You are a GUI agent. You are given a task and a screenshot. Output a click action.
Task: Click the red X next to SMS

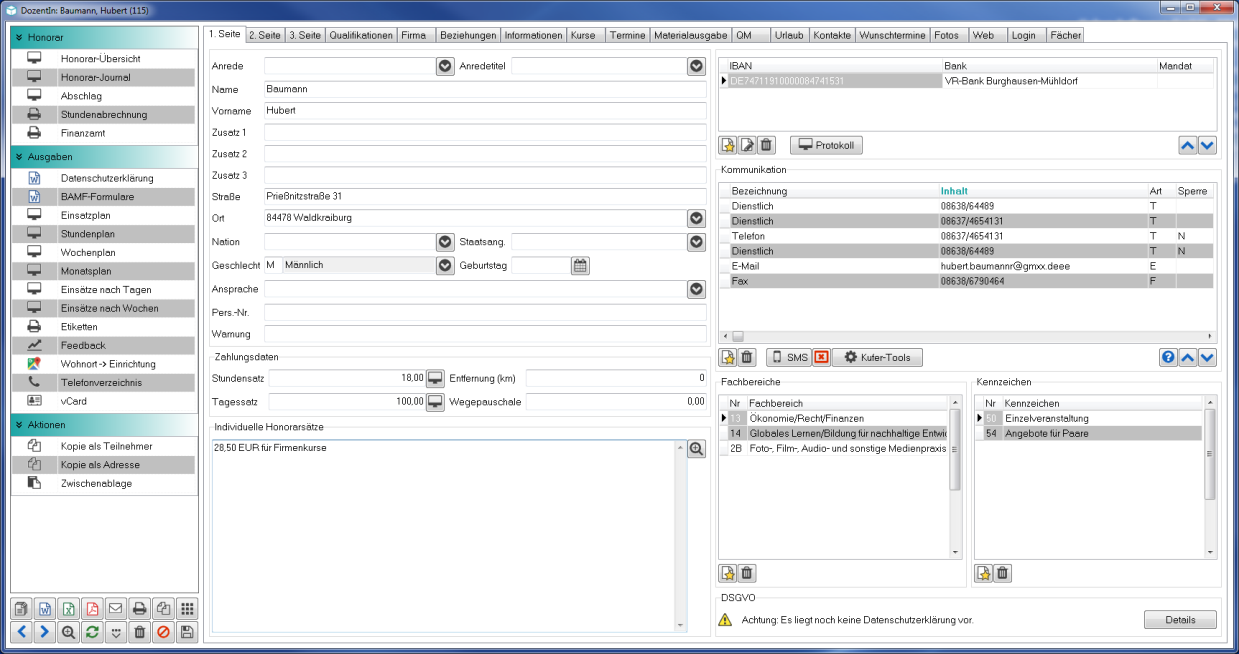tap(821, 357)
